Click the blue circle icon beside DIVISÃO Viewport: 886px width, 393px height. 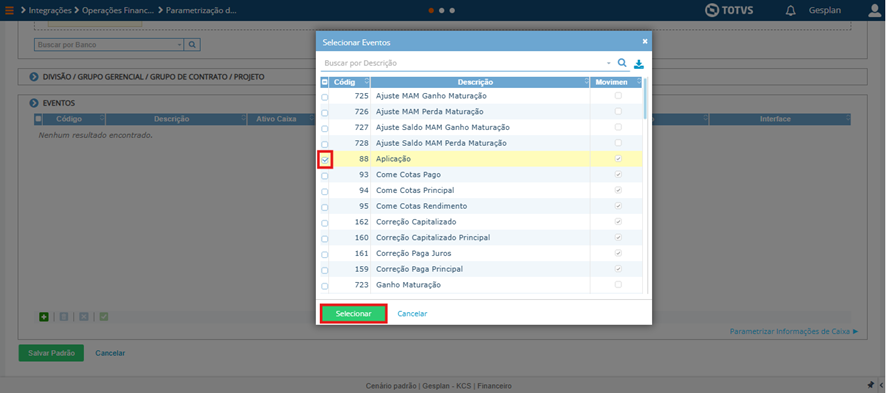click(x=34, y=77)
